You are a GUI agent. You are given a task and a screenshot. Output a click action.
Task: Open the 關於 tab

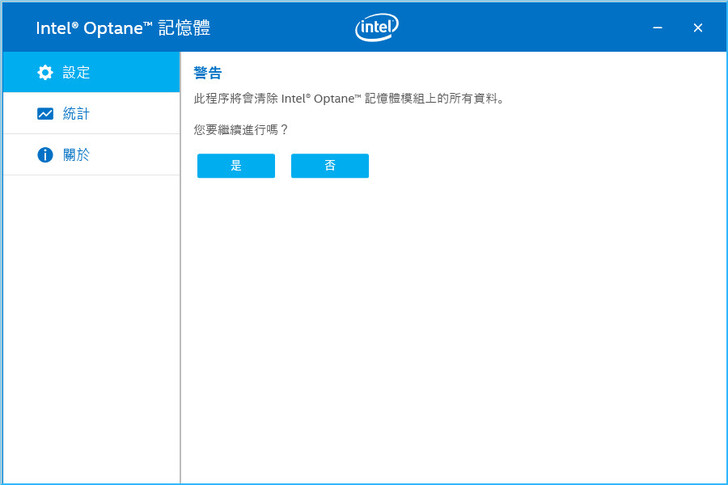click(76, 155)
